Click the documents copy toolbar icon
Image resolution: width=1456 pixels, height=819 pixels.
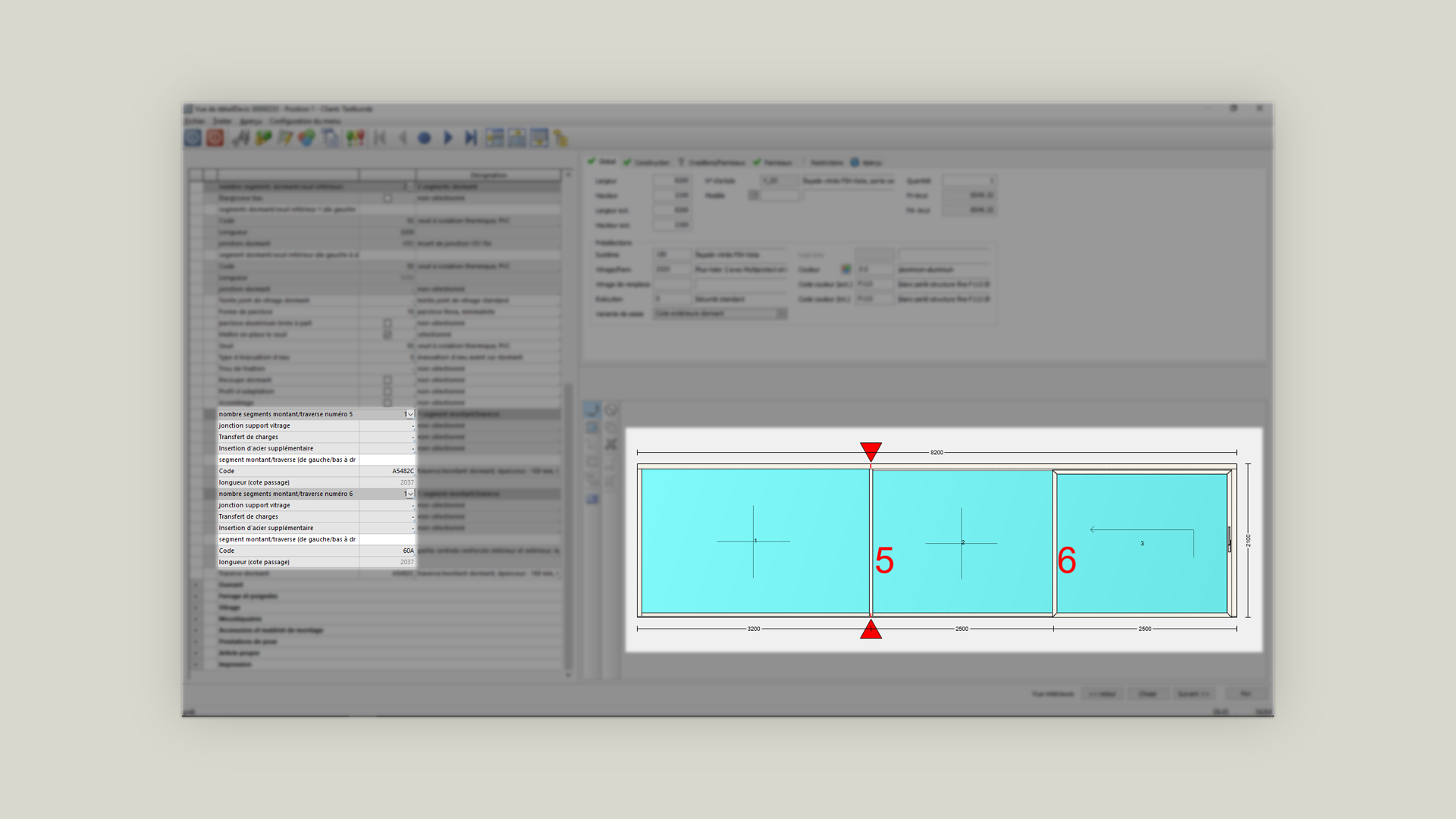click(x=330, y=138)
